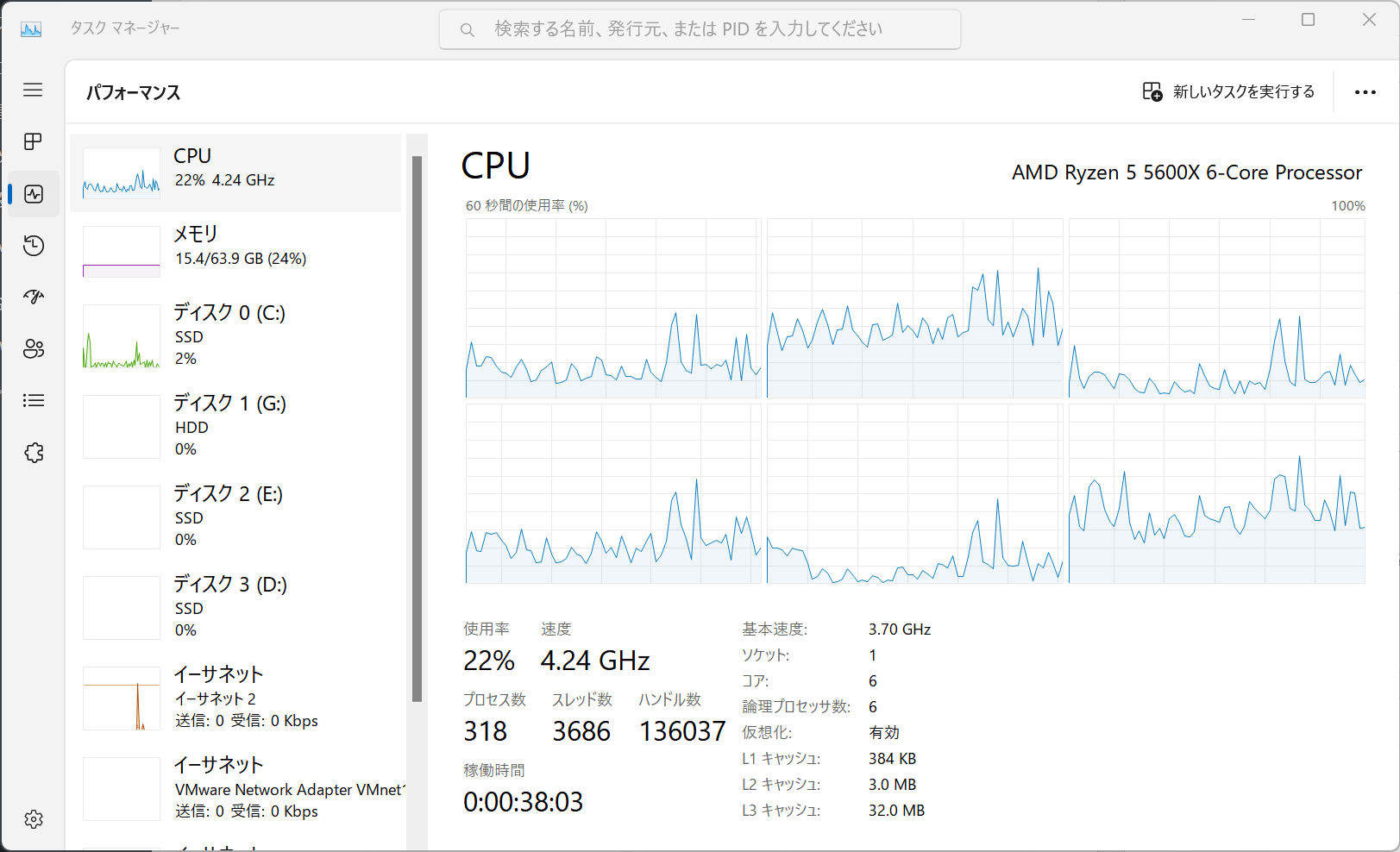
Task: Open the Details list page icon
Action: tap(34, 400)
